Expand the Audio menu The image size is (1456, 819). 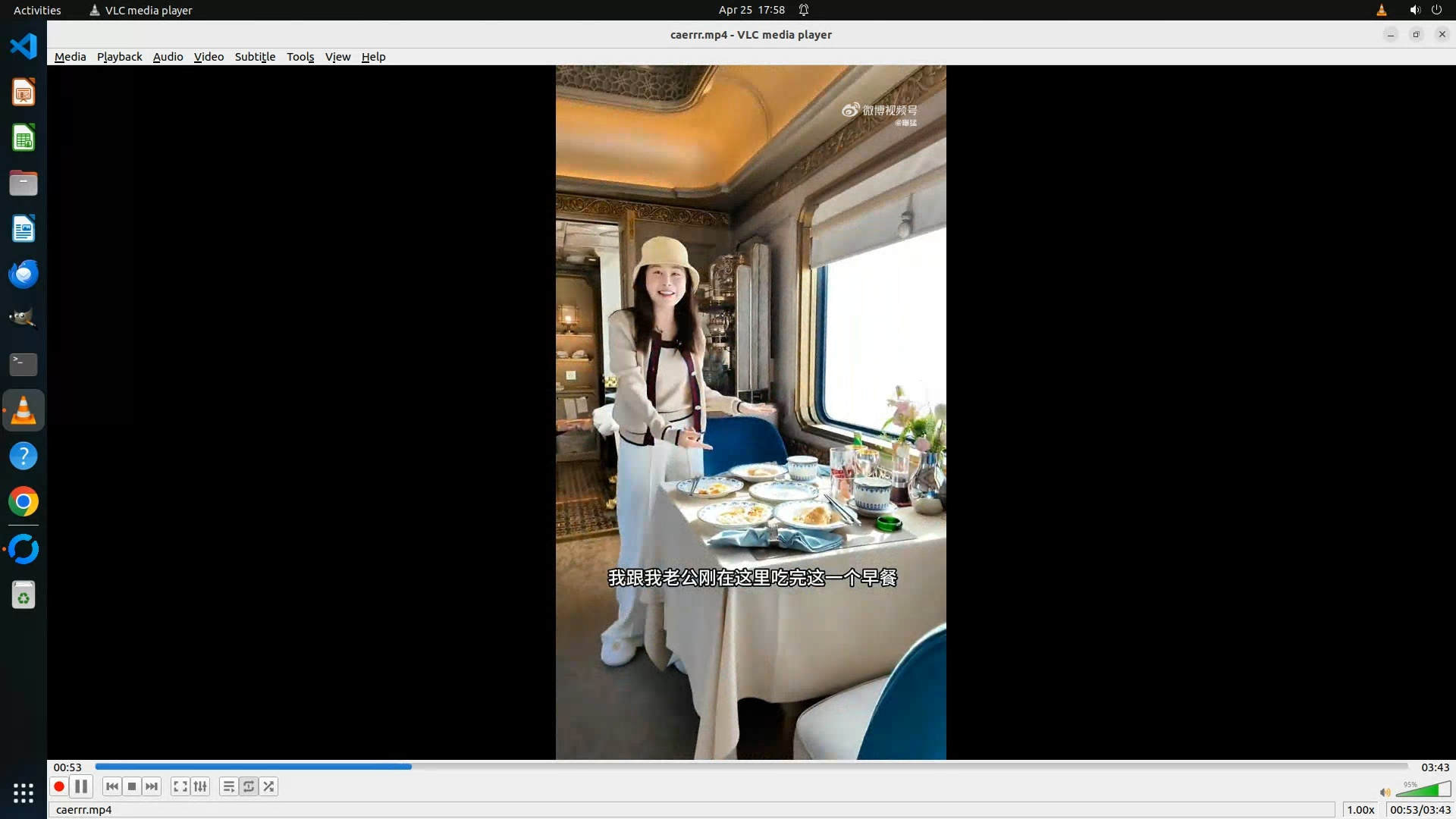tap(168, 57)
